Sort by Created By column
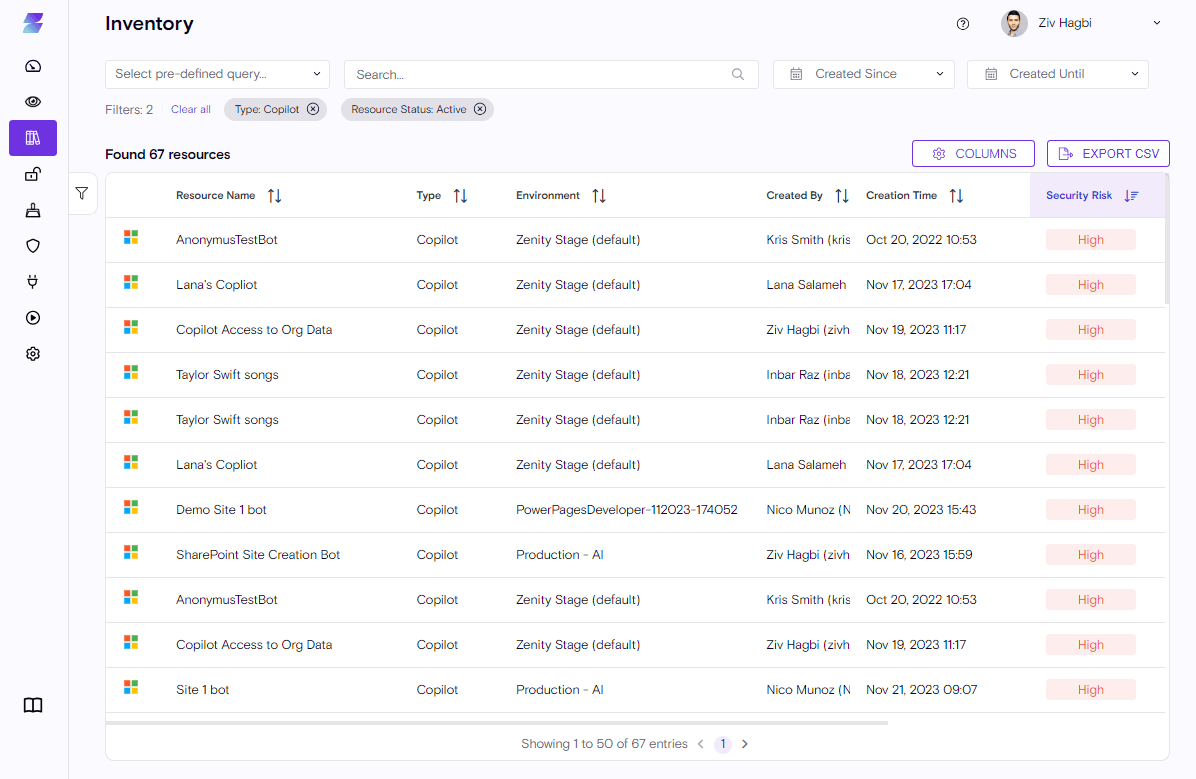1196x779 pixels. (x=841, y=196)
